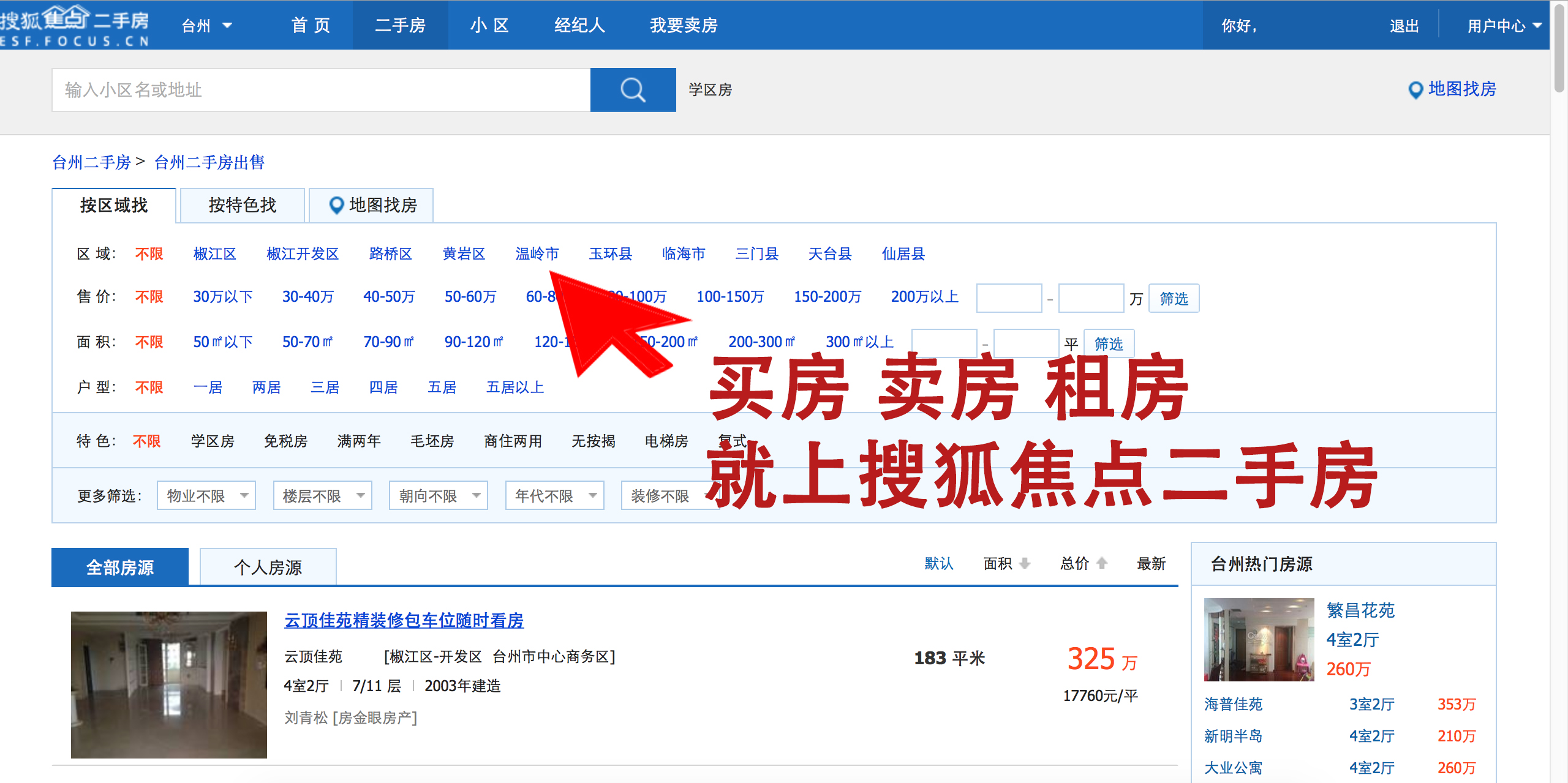Open the 物业不限 dropdown

pyautogui.click(x=206, y=495)
